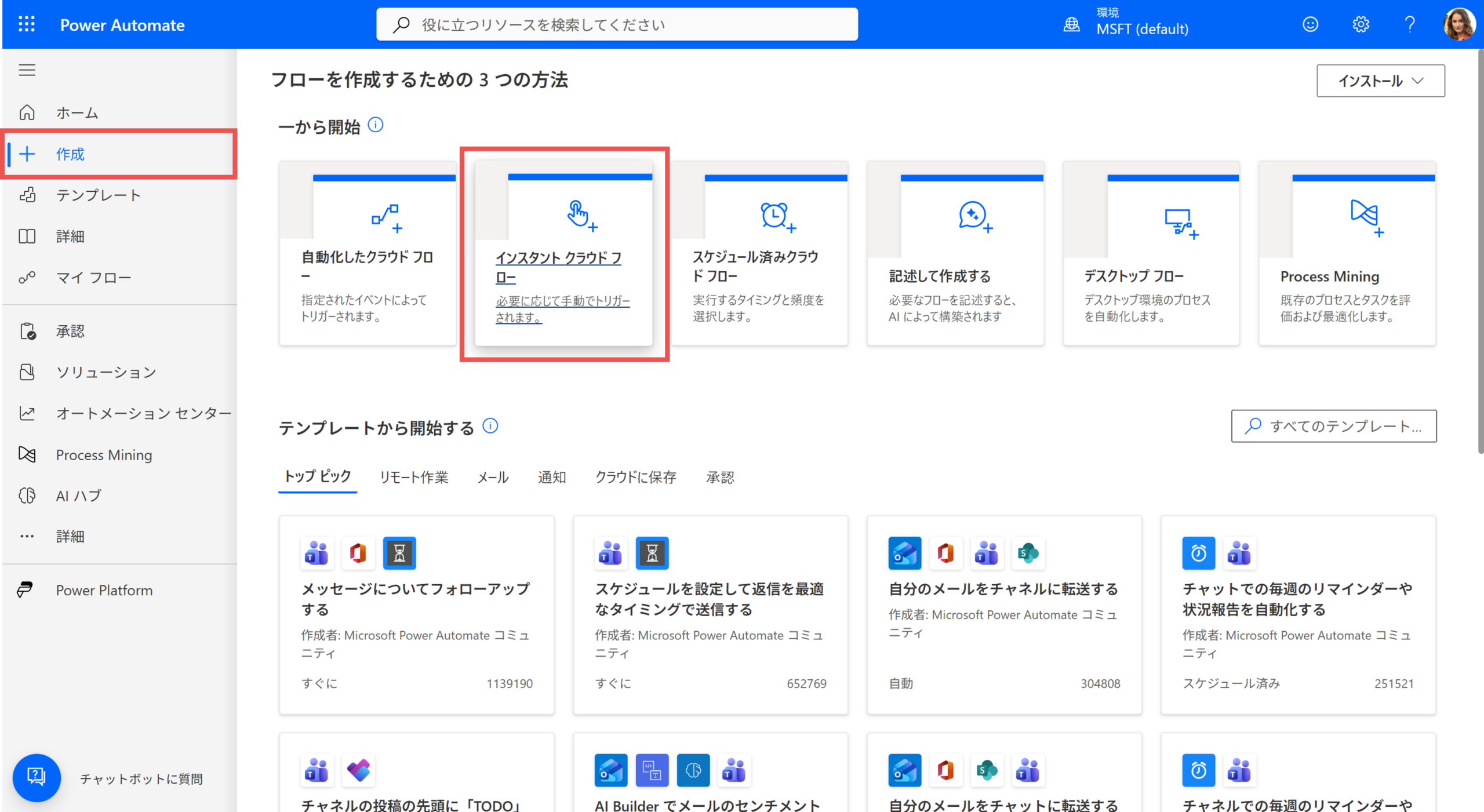Viewport: 1484px width, 812px height.
Task: Click the feedback smiley face icon
Action: pyautogui.click(x=1310, y=24)
